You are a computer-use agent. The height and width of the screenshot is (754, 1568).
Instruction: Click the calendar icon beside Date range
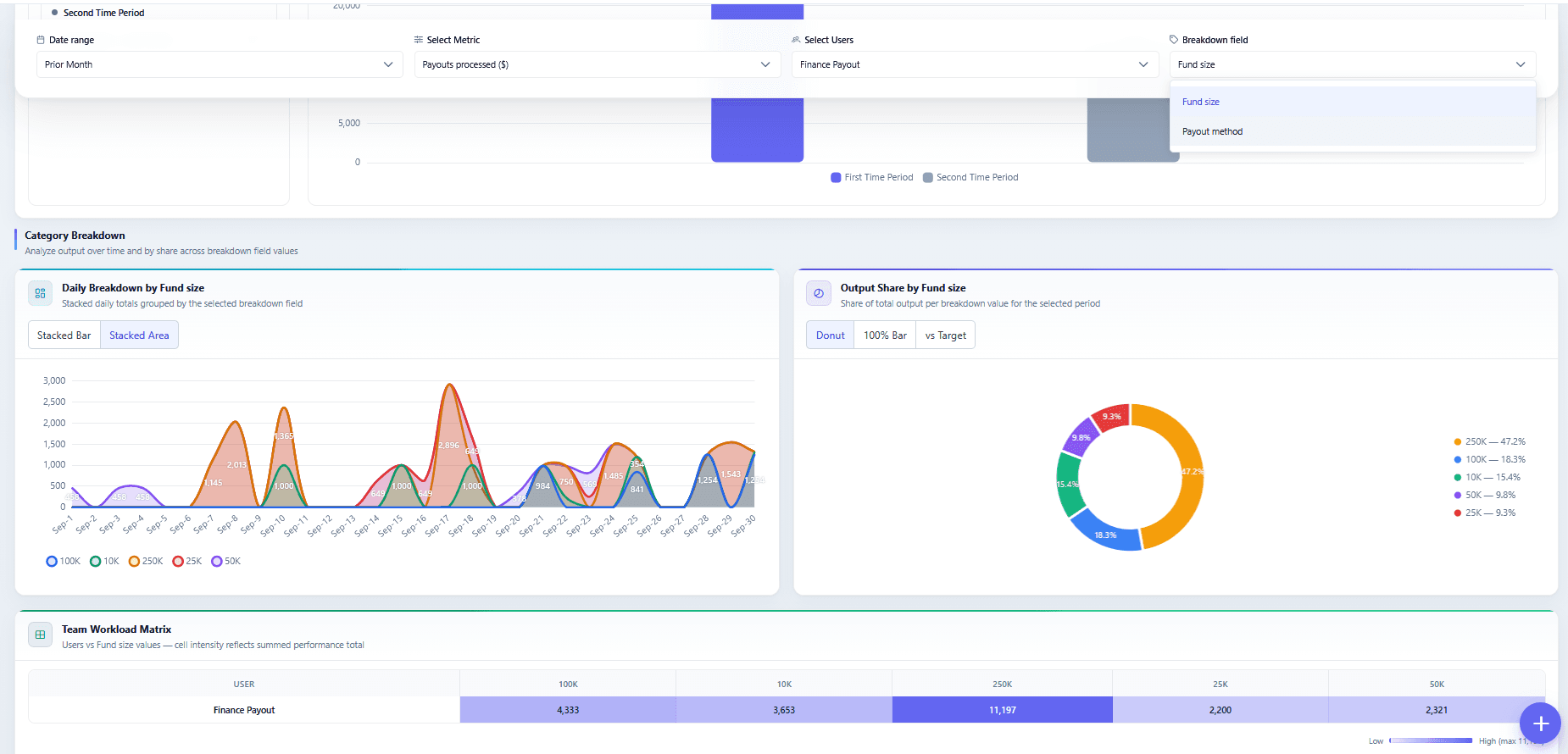(41, 40)
